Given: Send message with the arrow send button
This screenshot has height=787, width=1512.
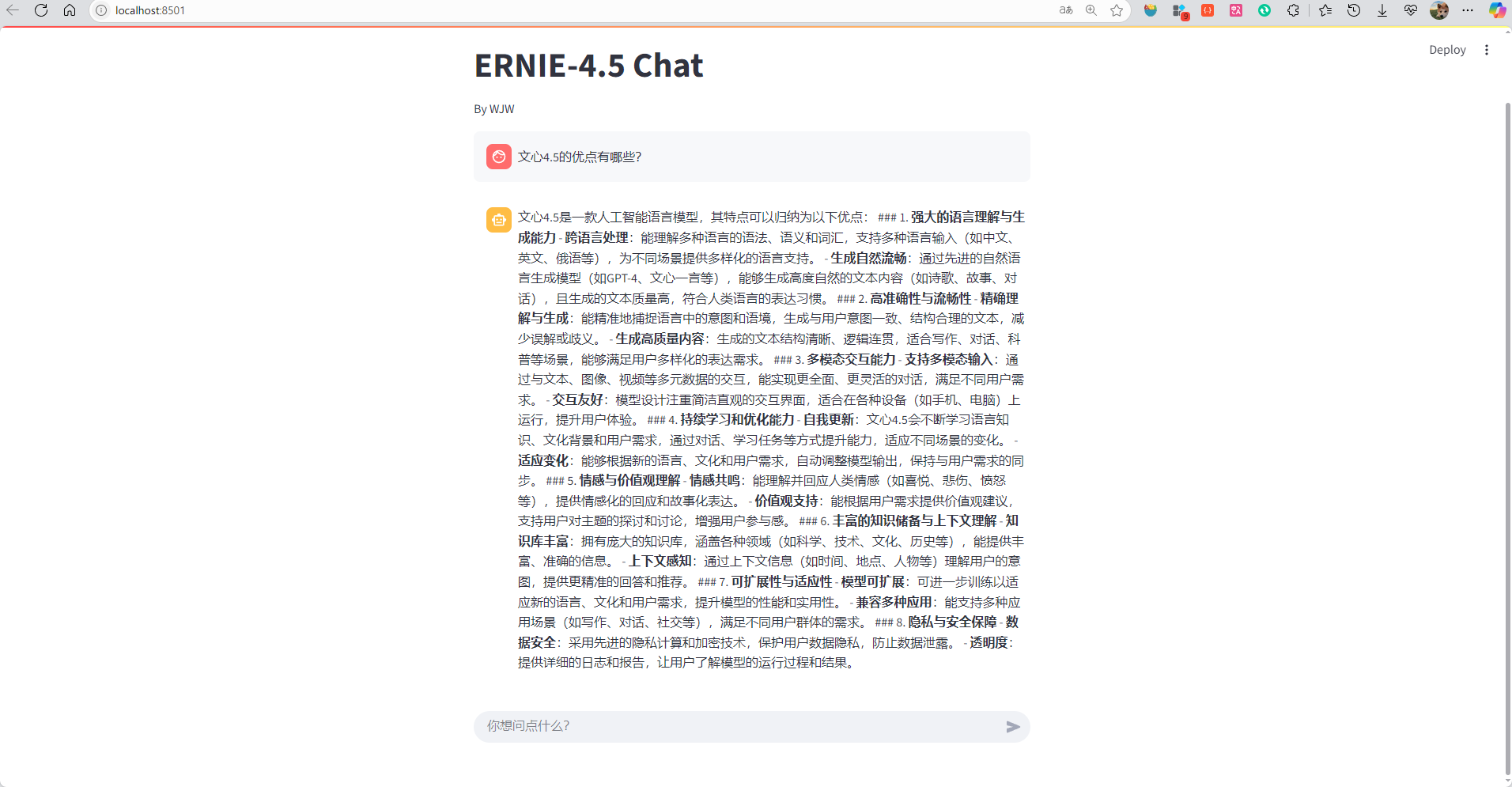Looking at the screenshot, I should pos(1013,727).
